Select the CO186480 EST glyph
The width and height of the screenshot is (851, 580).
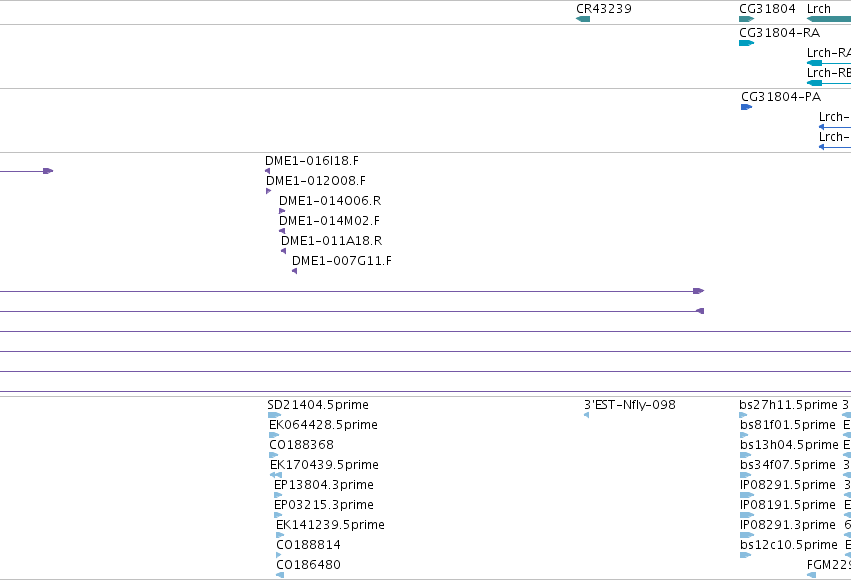pos(280,576)
